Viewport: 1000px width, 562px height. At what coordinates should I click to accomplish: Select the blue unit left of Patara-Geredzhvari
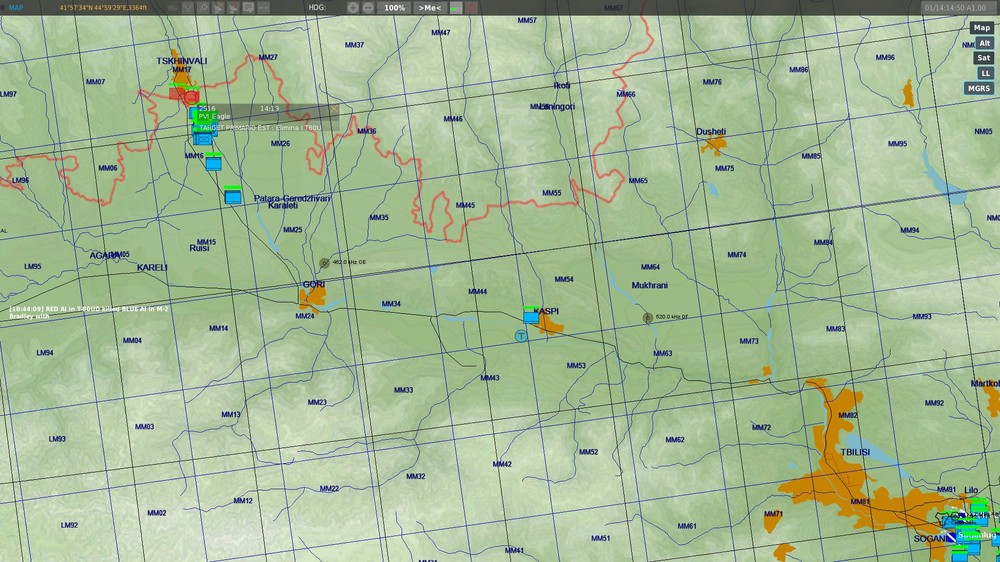coord(233,195)
